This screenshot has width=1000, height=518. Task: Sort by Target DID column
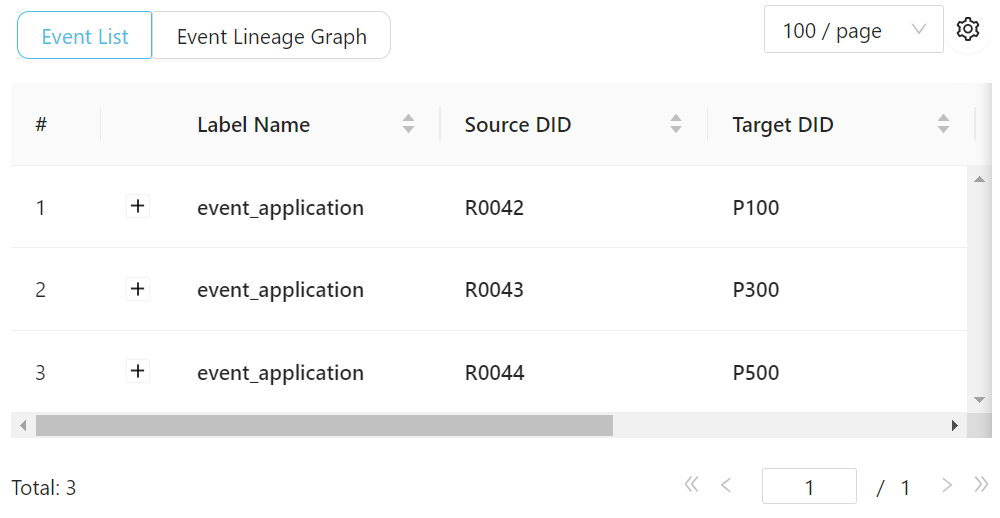coord(943,124)
